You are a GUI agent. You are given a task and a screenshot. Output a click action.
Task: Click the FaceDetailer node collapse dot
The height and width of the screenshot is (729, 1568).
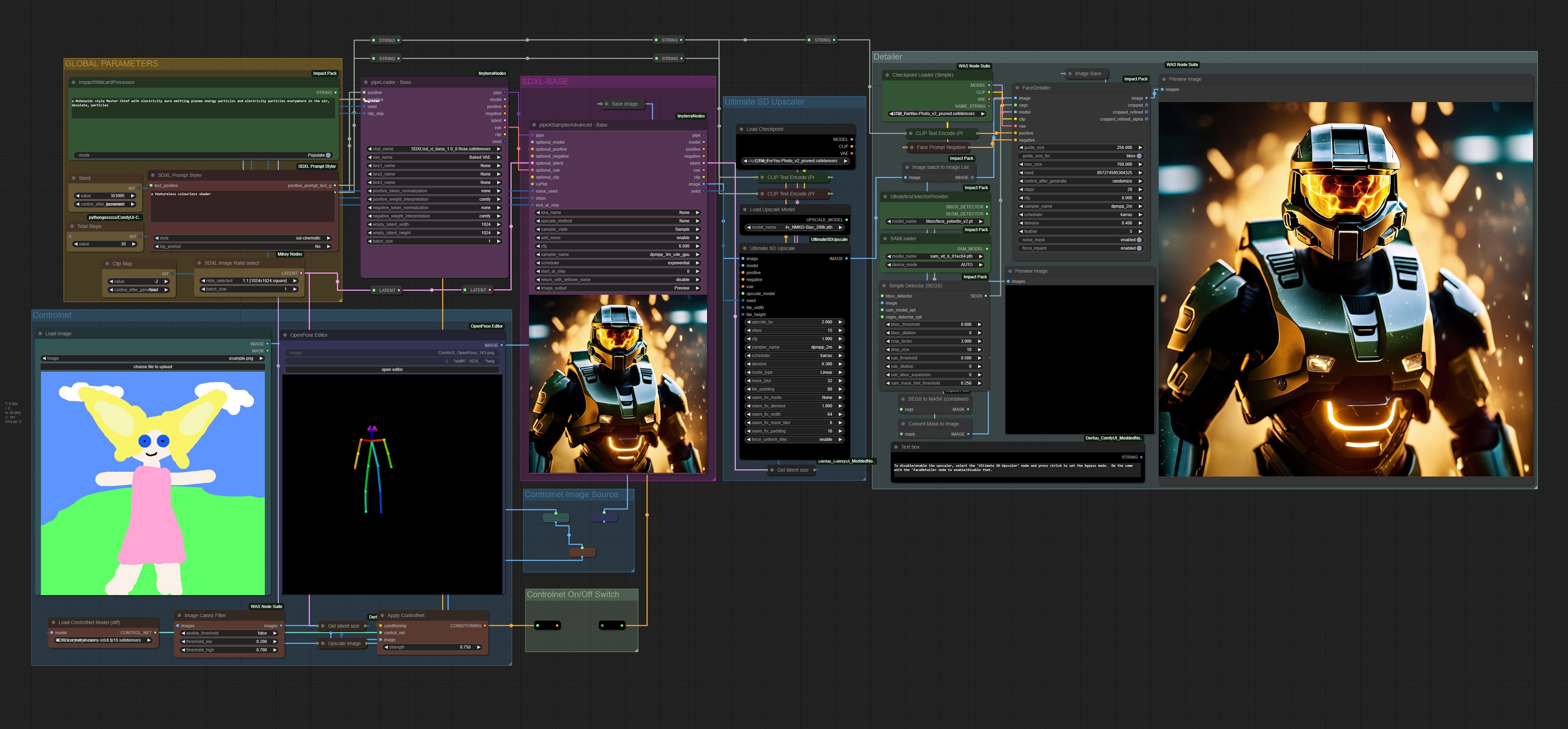click(1017, 88)
